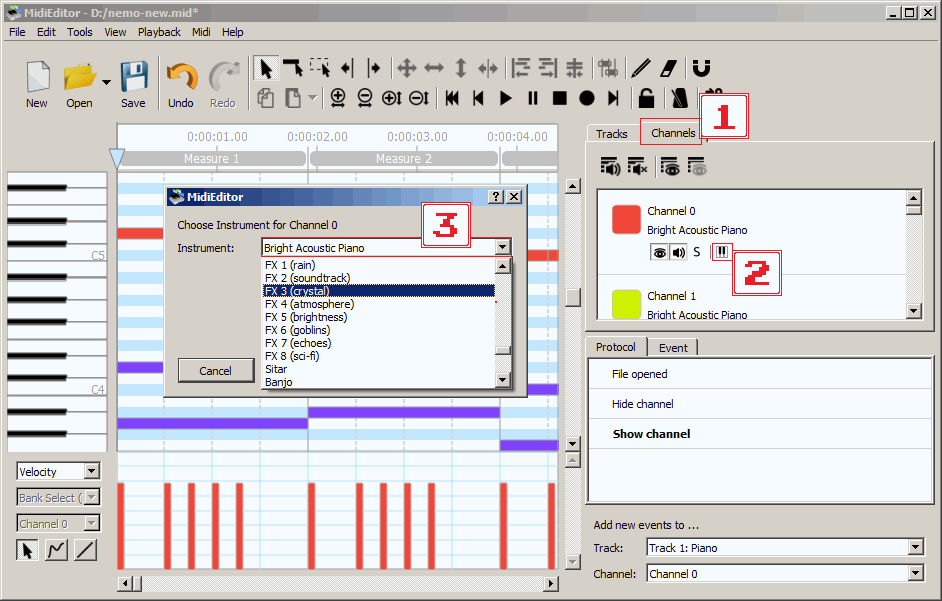The image size is (942, 601).
Task: Save the current MIDI file
Action: coord(133,84)
